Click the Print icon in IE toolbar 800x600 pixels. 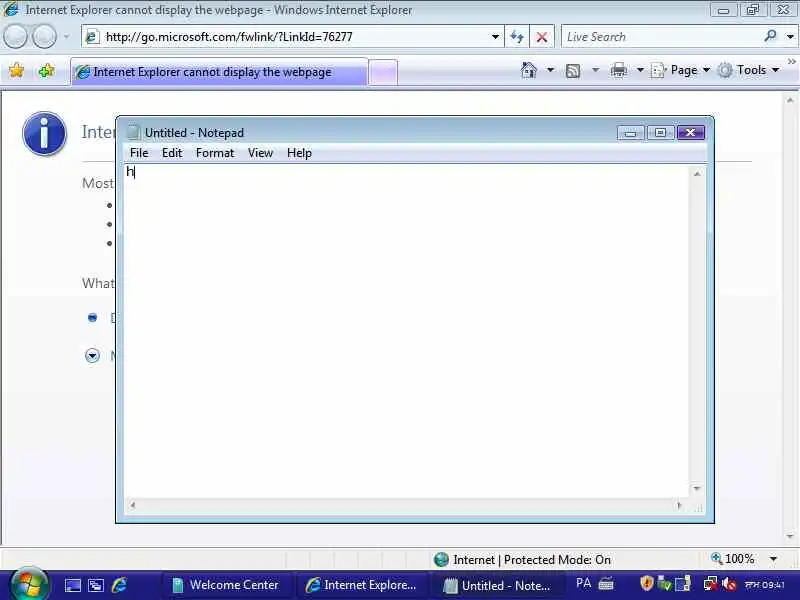coord(618,70)
